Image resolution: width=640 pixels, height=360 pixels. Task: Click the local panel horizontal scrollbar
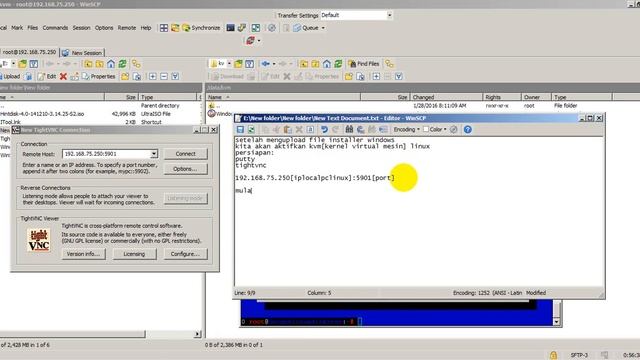[72, 334]
